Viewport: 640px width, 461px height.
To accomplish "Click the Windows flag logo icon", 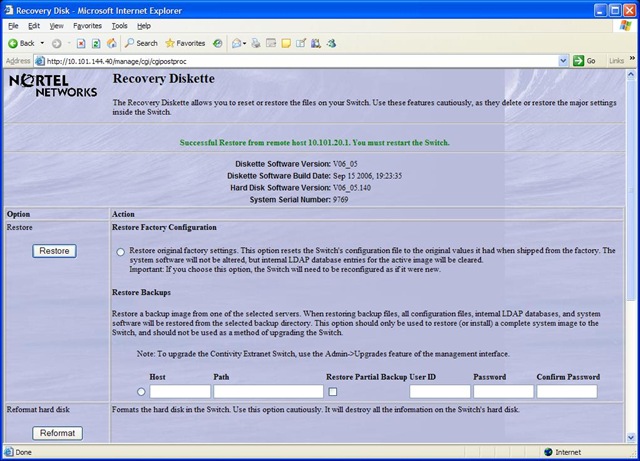I will pos(625,26).
